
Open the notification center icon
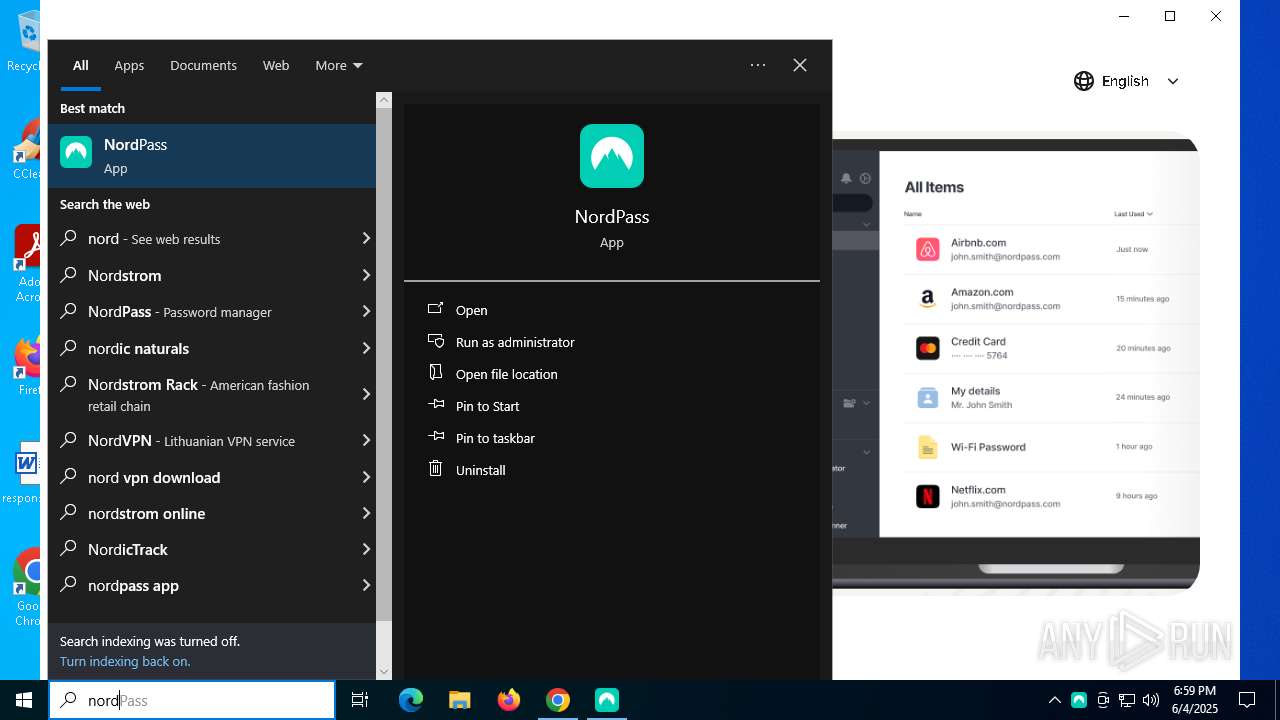[x=1247, y=700]
